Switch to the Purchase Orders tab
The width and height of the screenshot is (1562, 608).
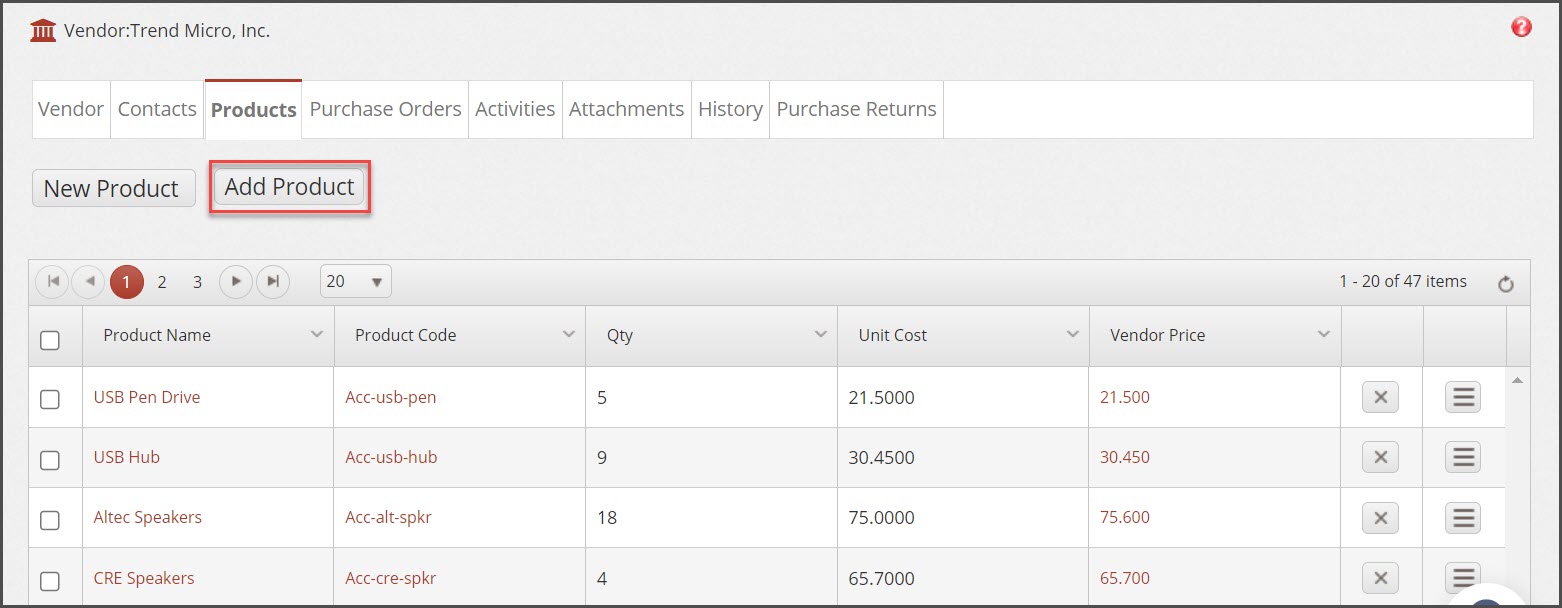385,109
